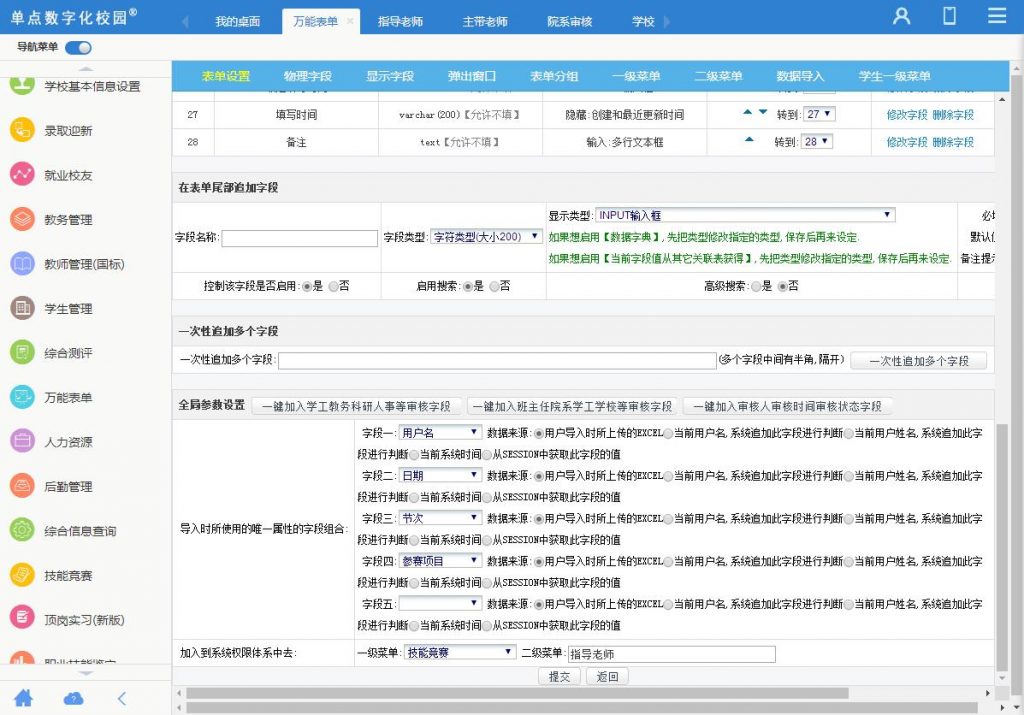This screenshot has width=1024, height=715.
Task: Click the 万能表单 sidebar icon
Action: [x=22, y=396]
